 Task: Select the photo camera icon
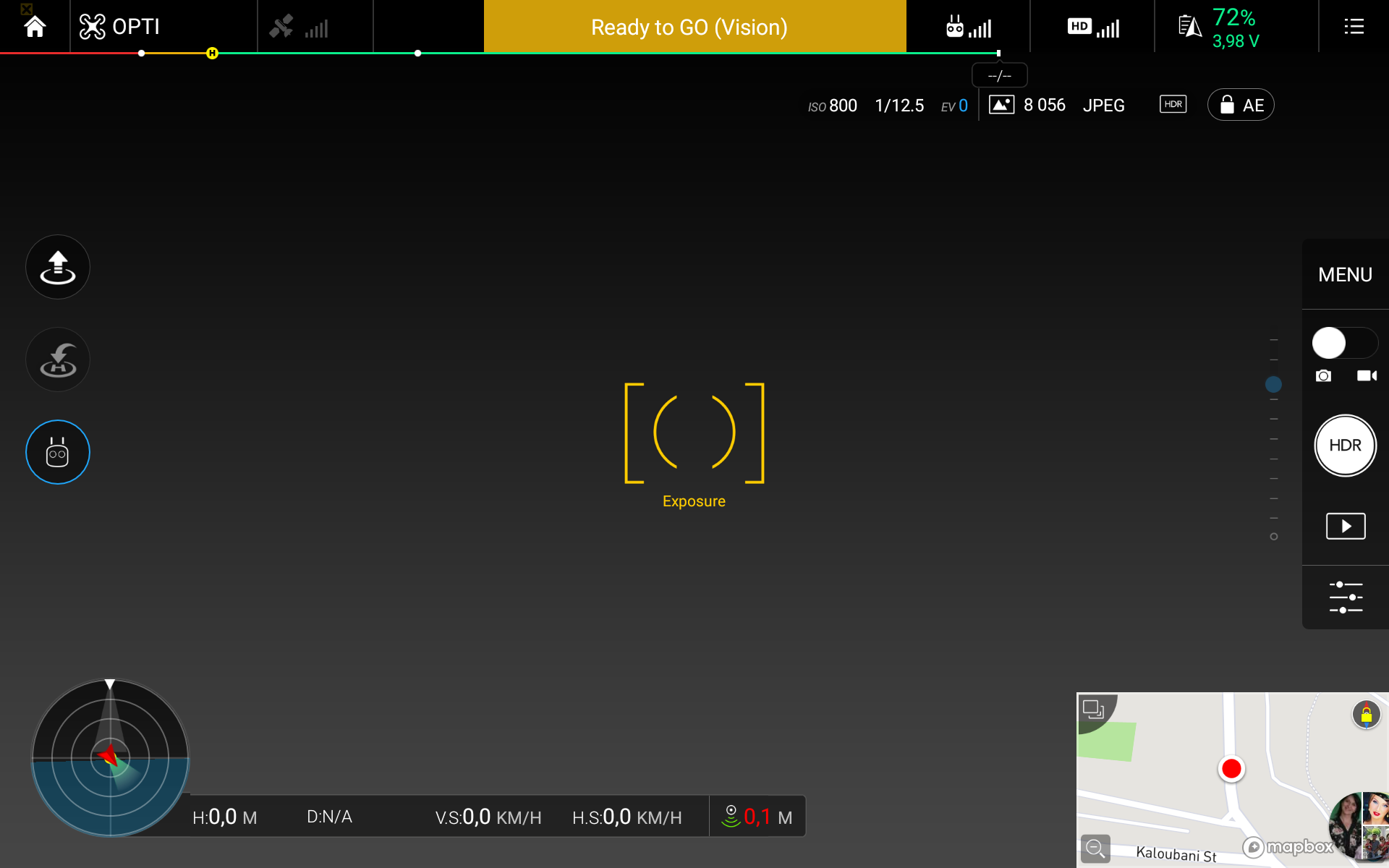pos(1323,375)
